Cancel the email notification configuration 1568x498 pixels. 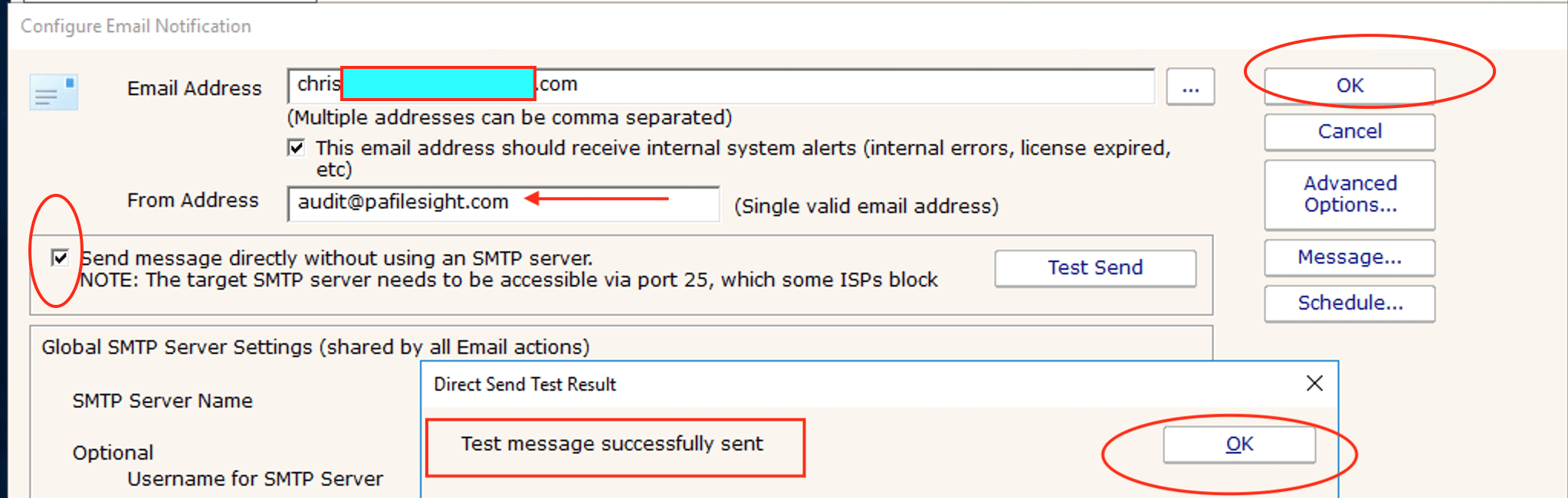click(1349, 132)
